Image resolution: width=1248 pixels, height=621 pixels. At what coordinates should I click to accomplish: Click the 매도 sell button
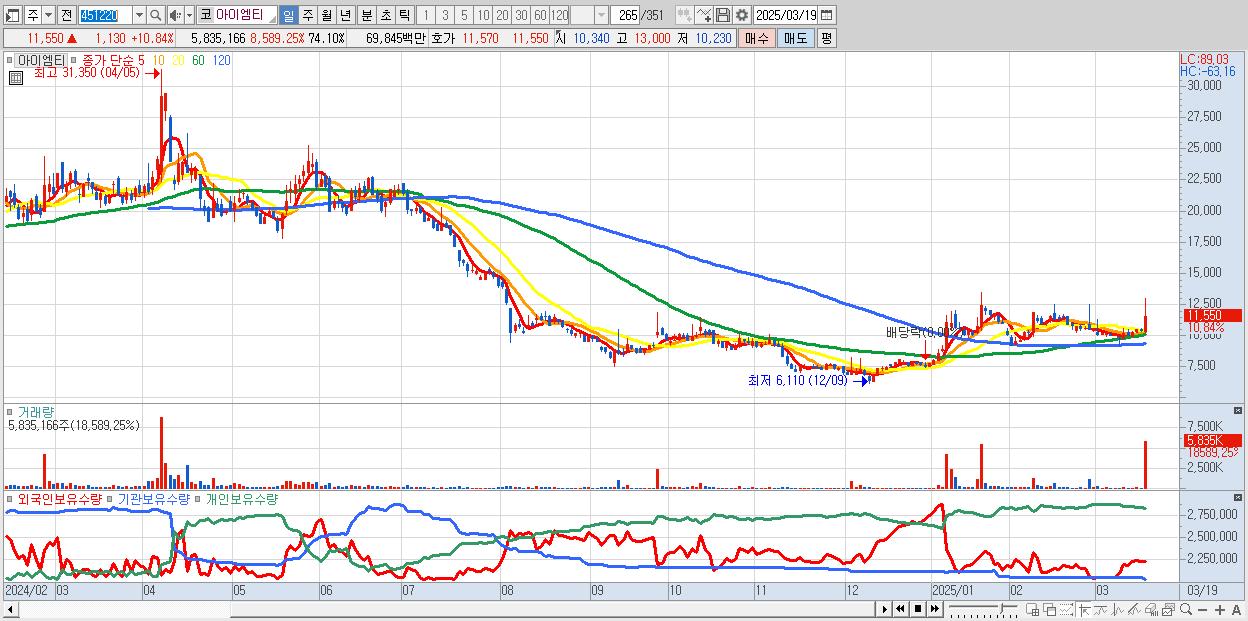(795, 38)
